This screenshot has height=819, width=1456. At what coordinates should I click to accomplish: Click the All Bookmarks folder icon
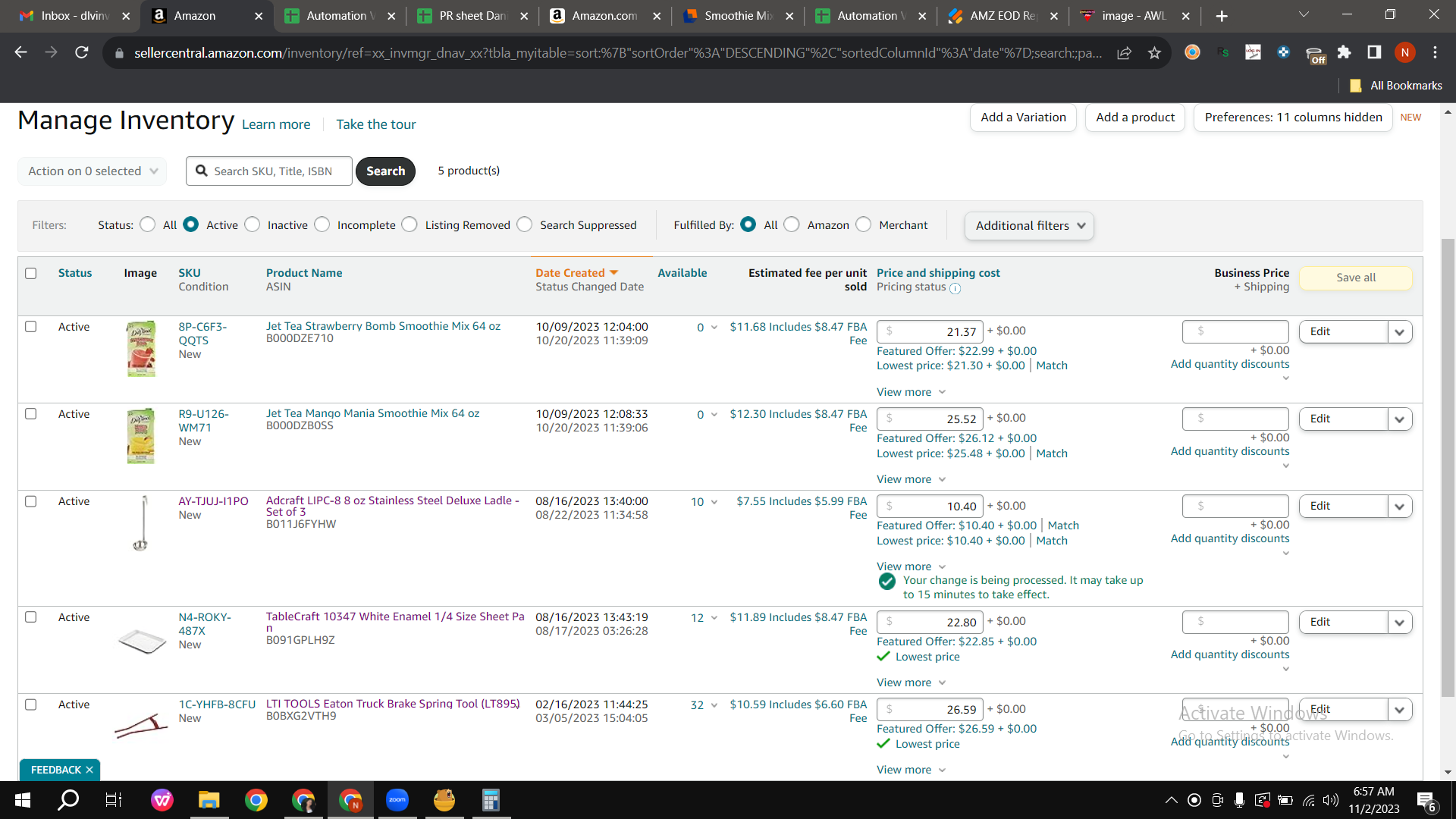pyautogui.click(x=1356, y=86)
